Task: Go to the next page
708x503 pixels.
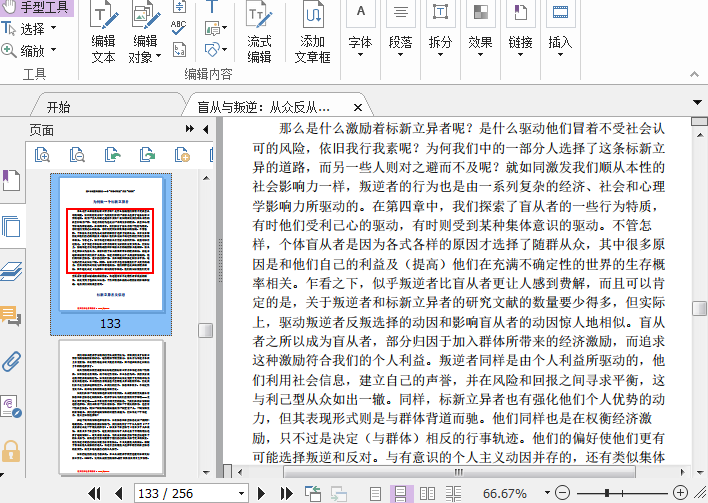Action: (x=261, y=493)
